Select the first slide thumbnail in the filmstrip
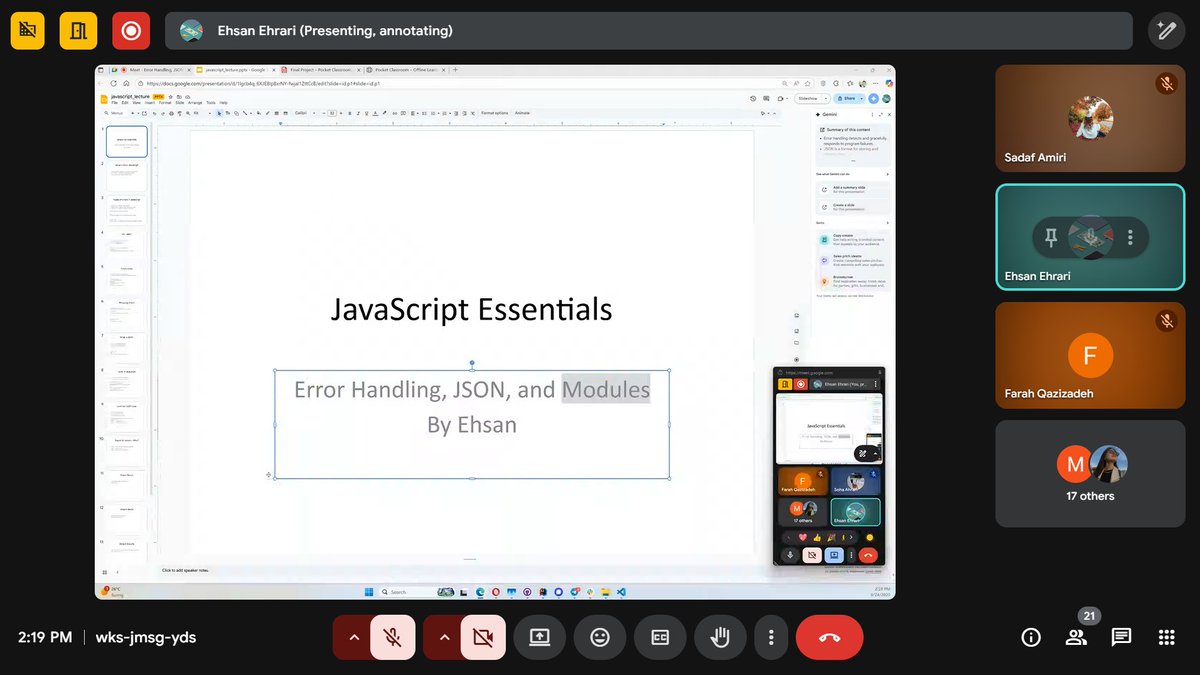Viewport: 1200px width, 675px height. [126, 141]
